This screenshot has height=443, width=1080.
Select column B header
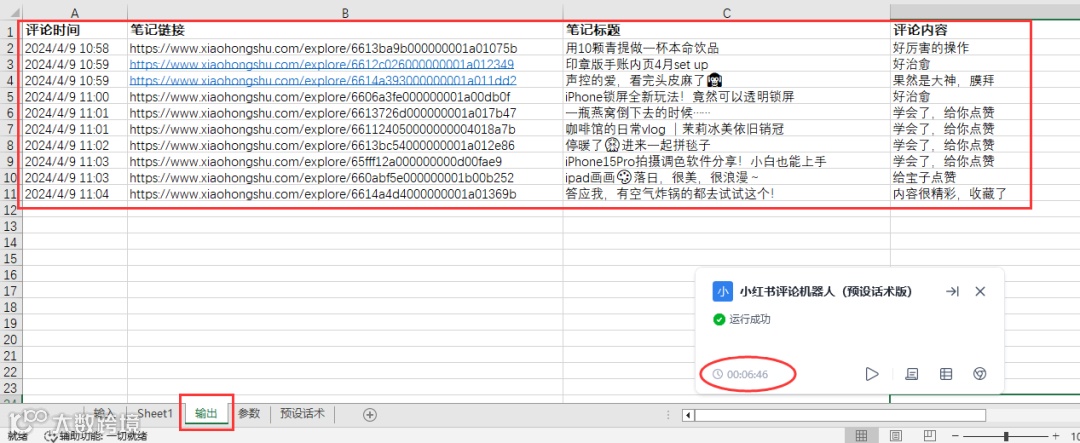click(345, 12)
